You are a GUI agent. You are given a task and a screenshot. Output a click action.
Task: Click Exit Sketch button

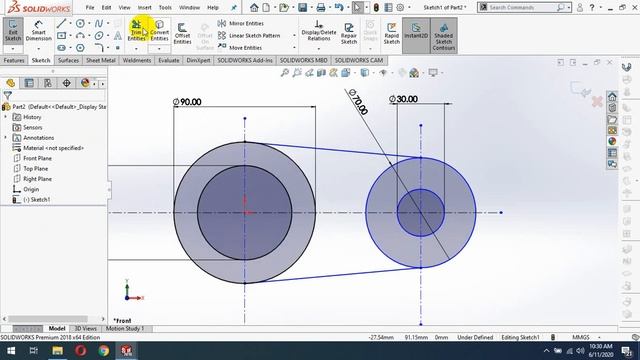[13, 31]
